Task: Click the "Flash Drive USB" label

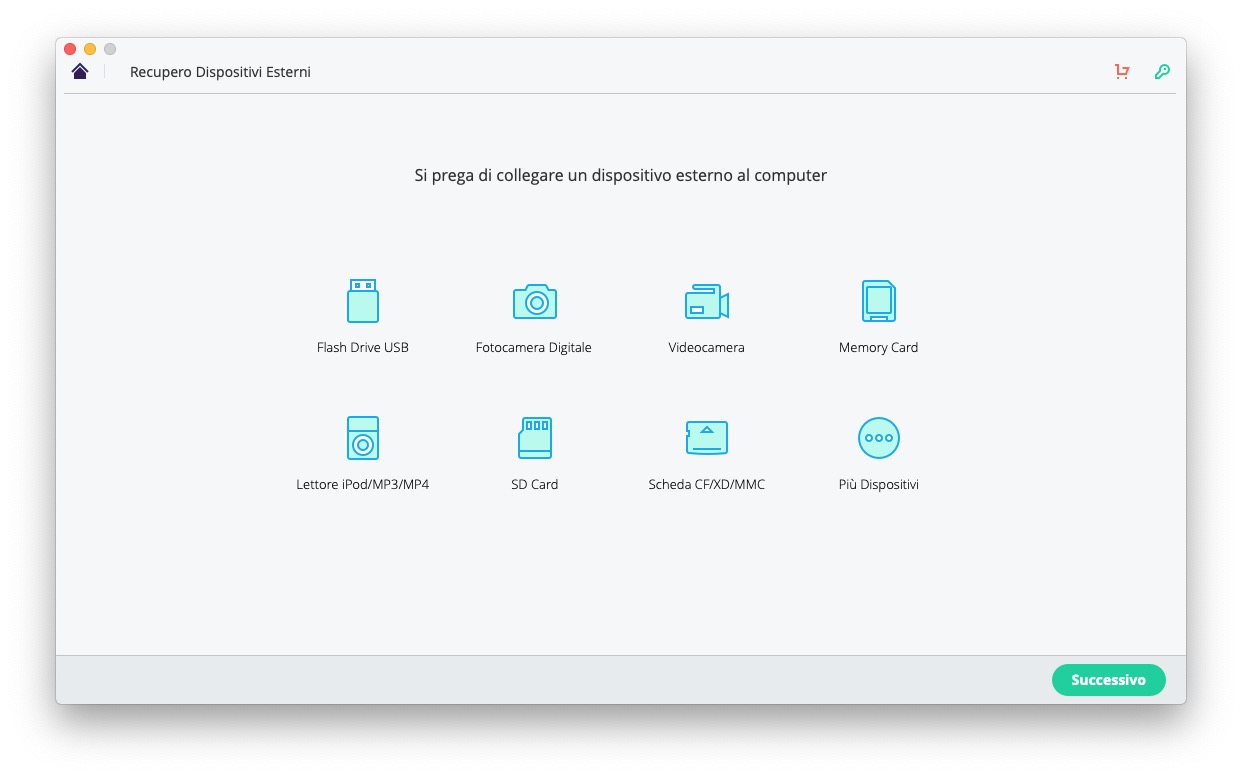Action: 363,348
